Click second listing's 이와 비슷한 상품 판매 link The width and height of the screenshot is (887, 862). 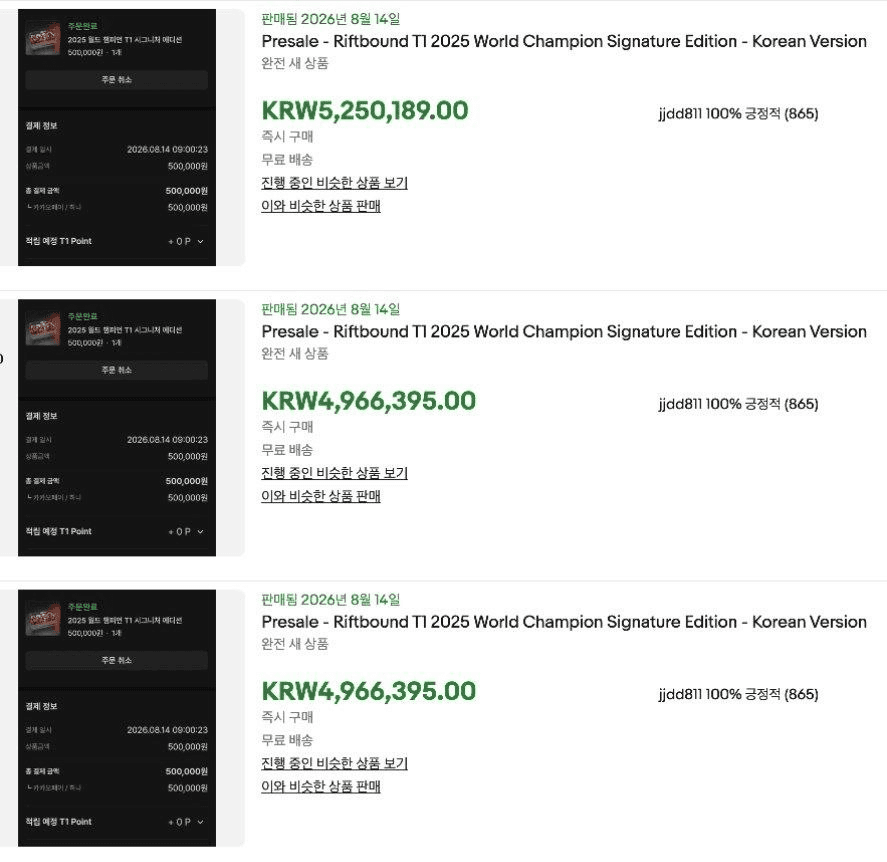click(321, 496)
